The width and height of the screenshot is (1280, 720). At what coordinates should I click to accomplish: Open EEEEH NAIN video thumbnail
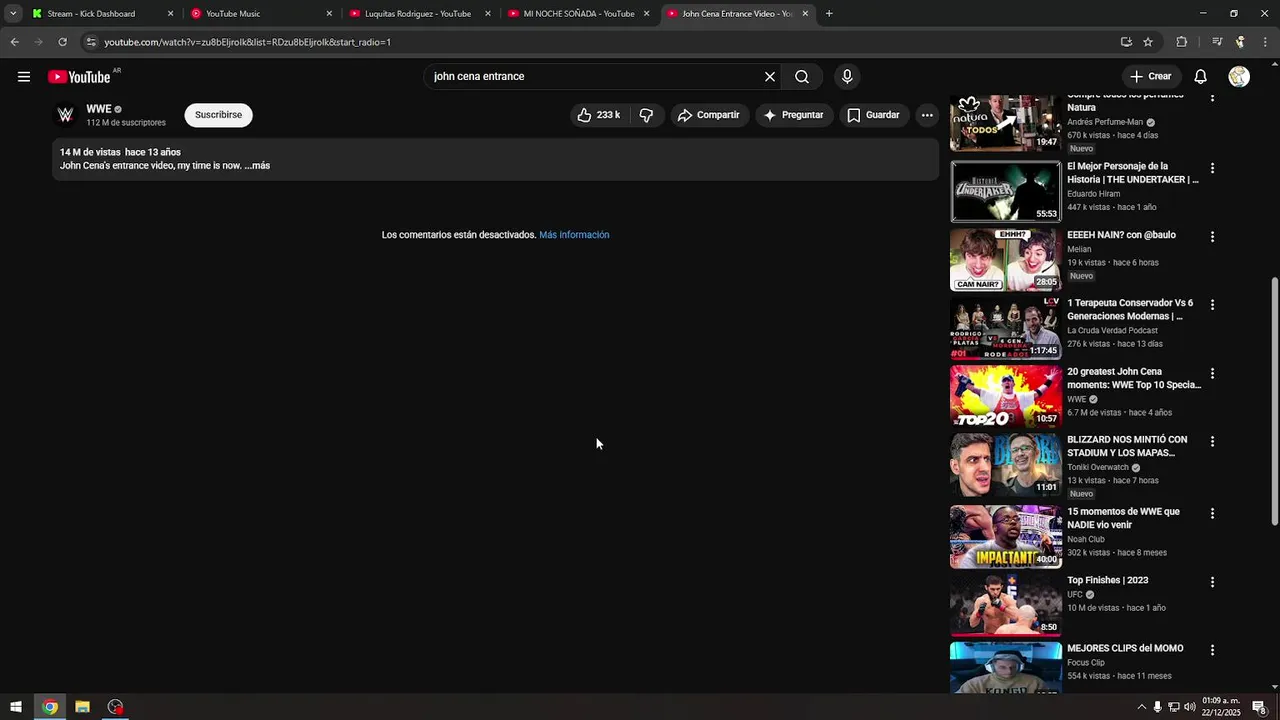click(1005, 259)
